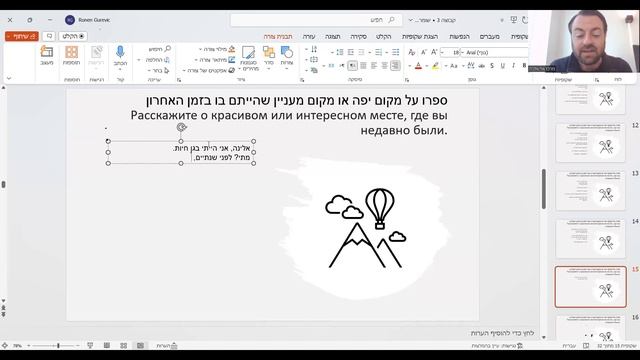Click the Clear Formatting icon
The width and height of the screenshot is (640, 360).
(x=411, y=52)
